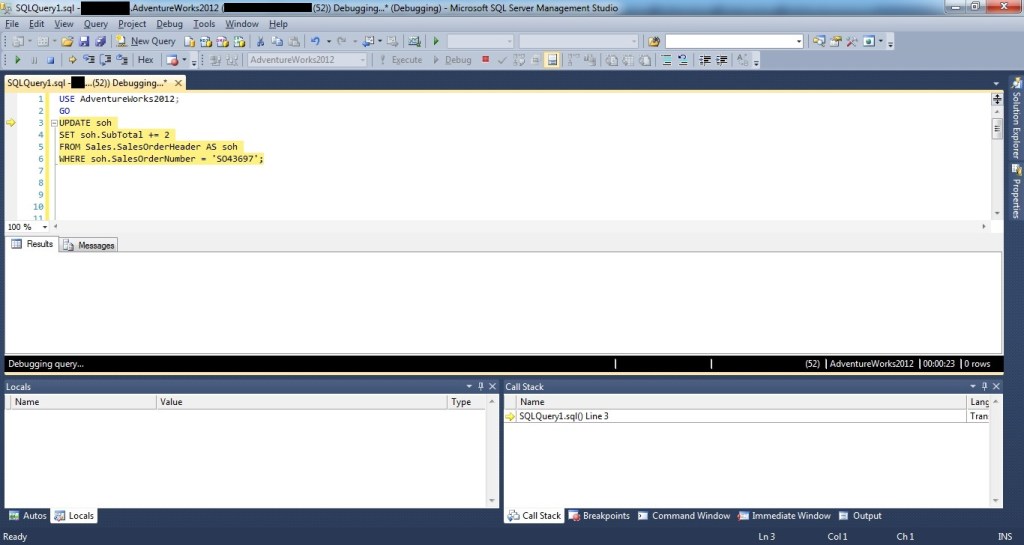Screen dimensions: 1024x545
Task: Collapse the UPDATE statement outline box
Action: coord(54,123)
